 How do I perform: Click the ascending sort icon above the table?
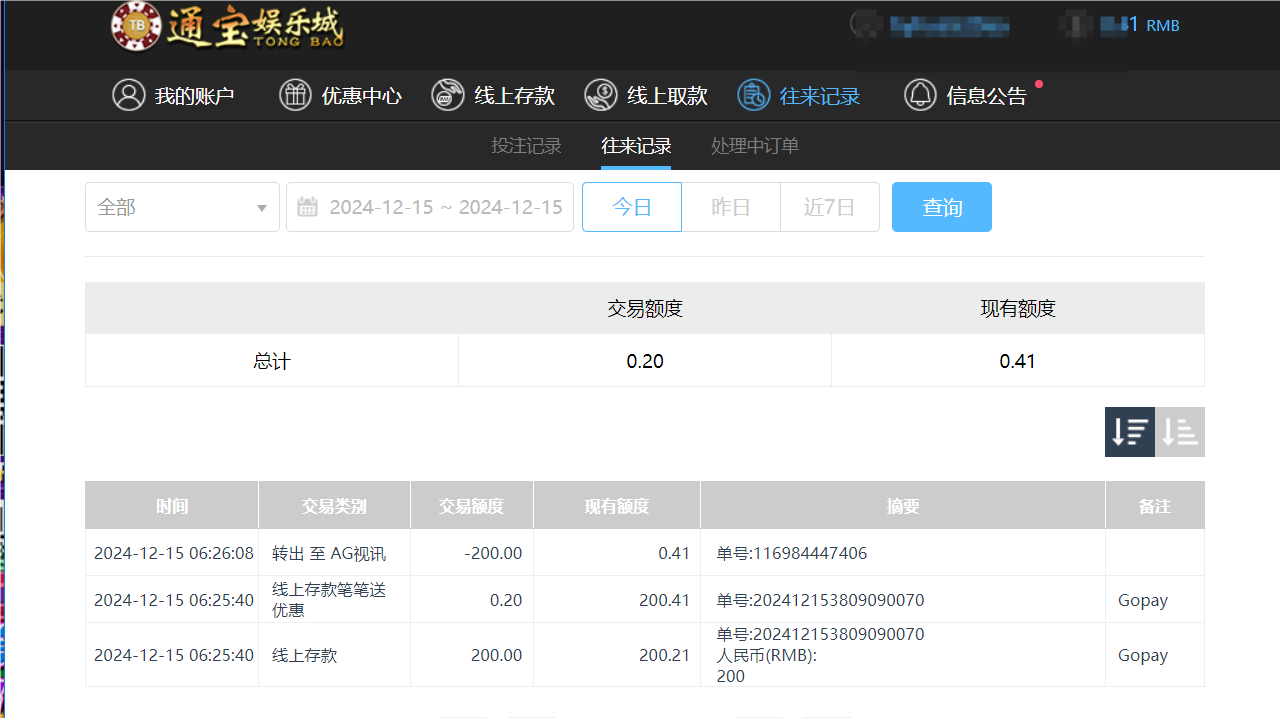(1179, 431)
